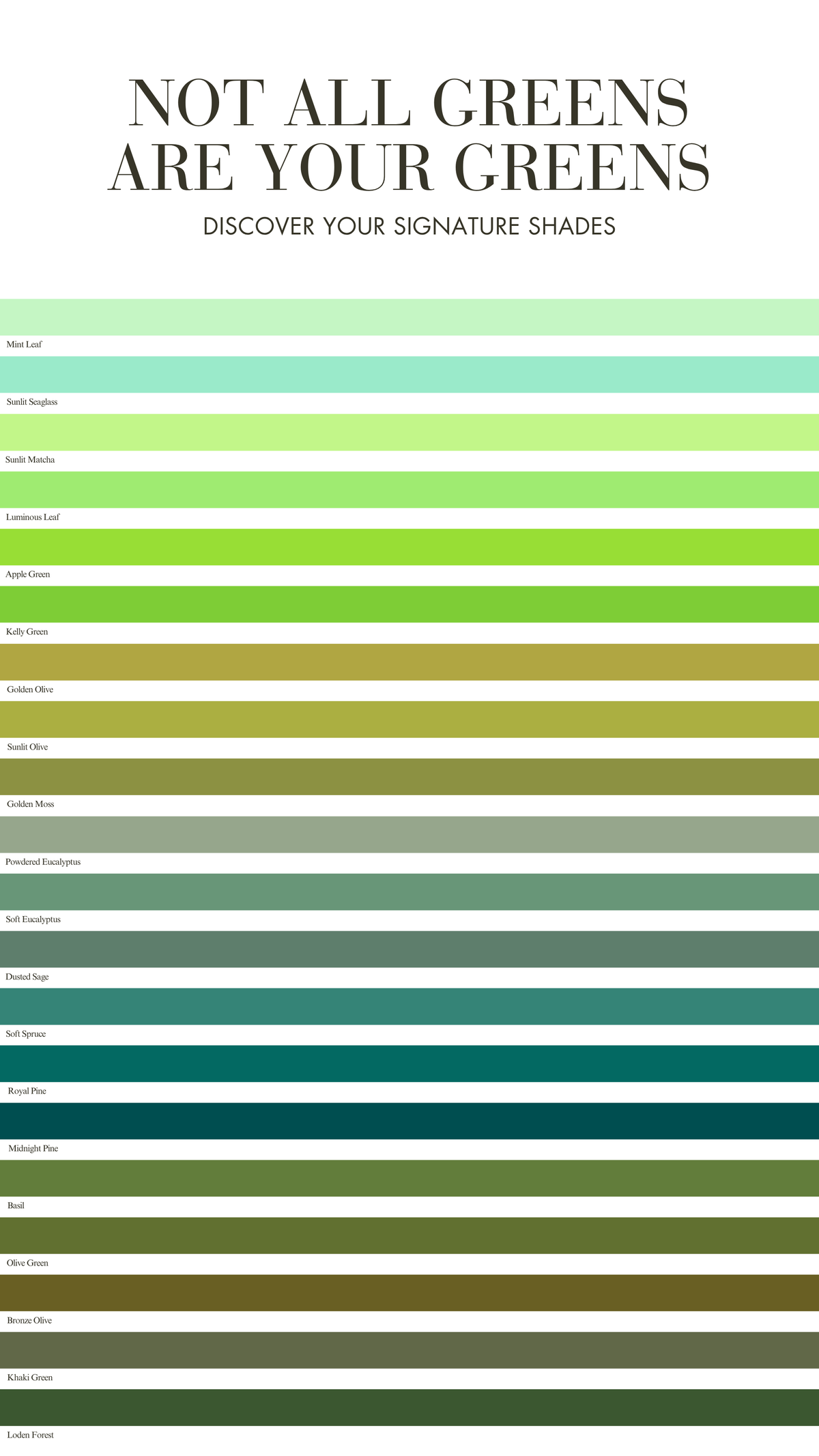819x1456 pixels.
Task: Click 'DISCOVER YOUR SIGNATURE SHADES' subtitle
Action: tap(409, 227)
